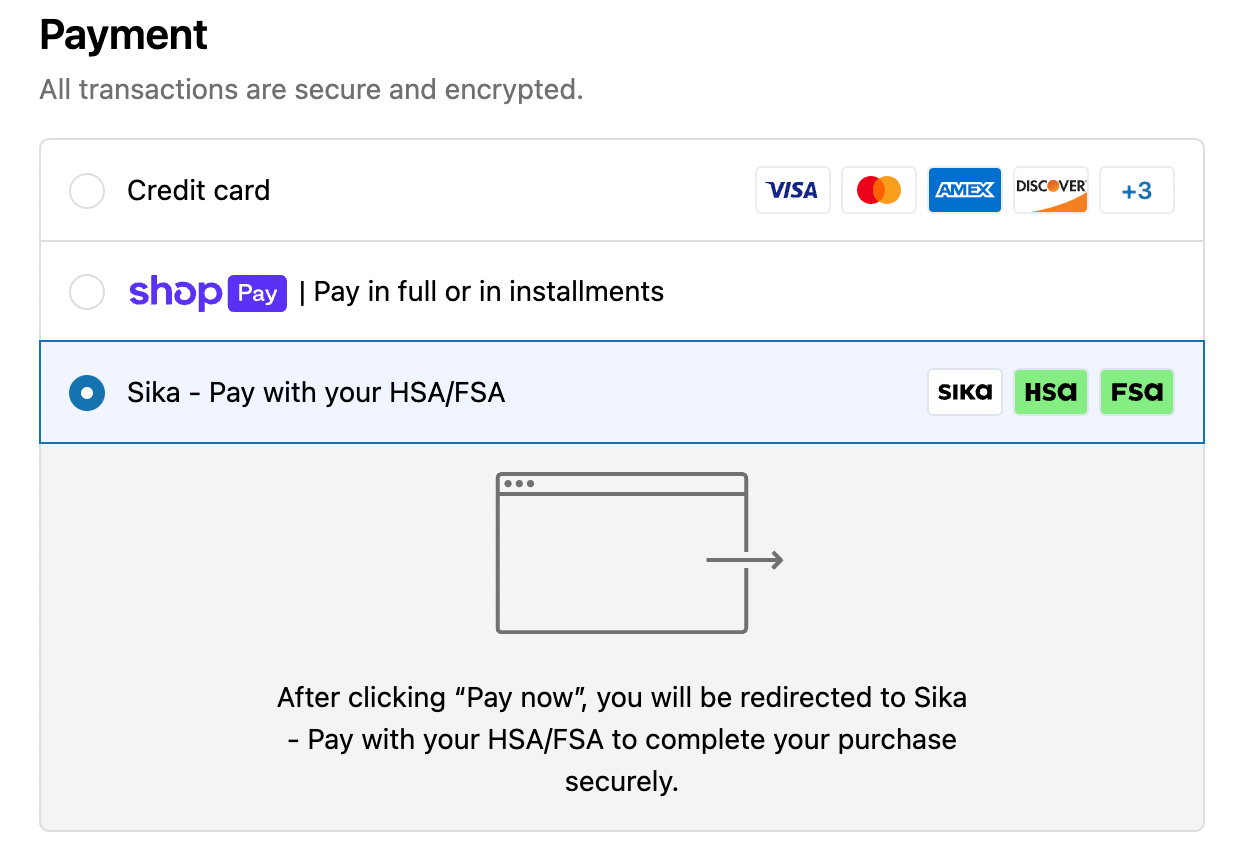Click the VISA card icon
The image size is (1258, 848).
click(792, 190)
